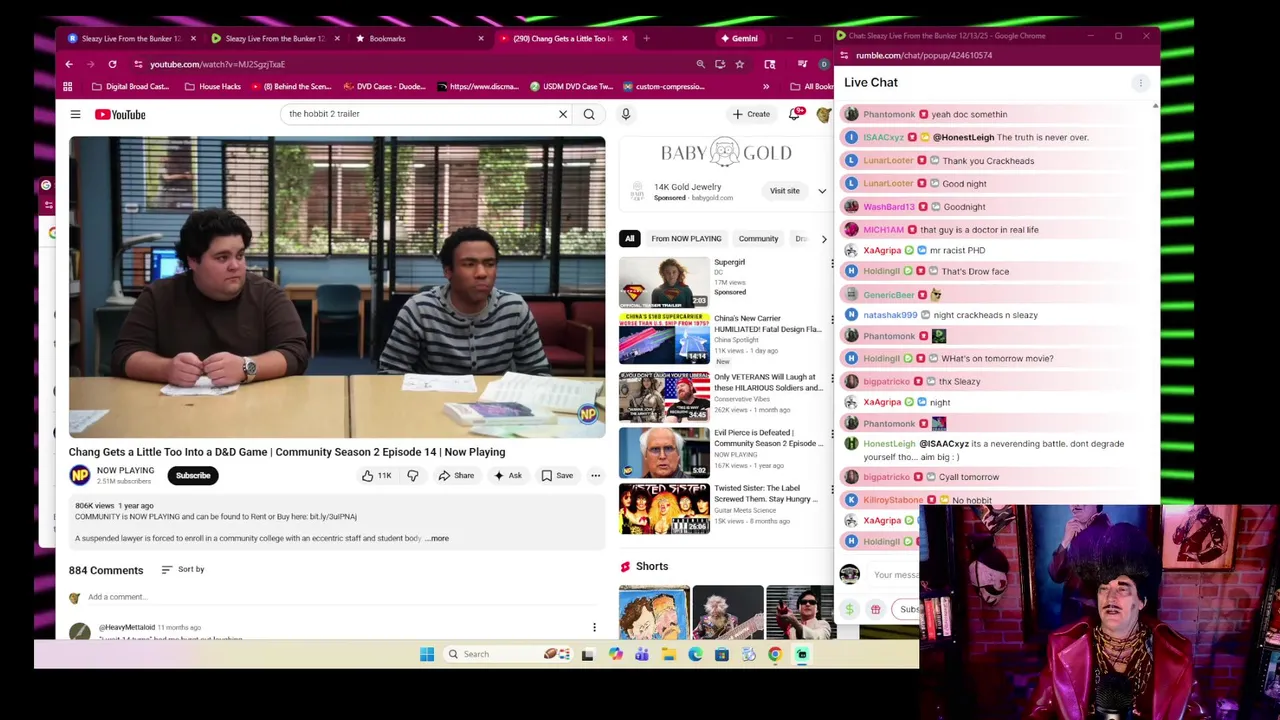The image size is (1280, 720).
Task: Open the USDM DVD Case bookmark
Action: [571, 87]
